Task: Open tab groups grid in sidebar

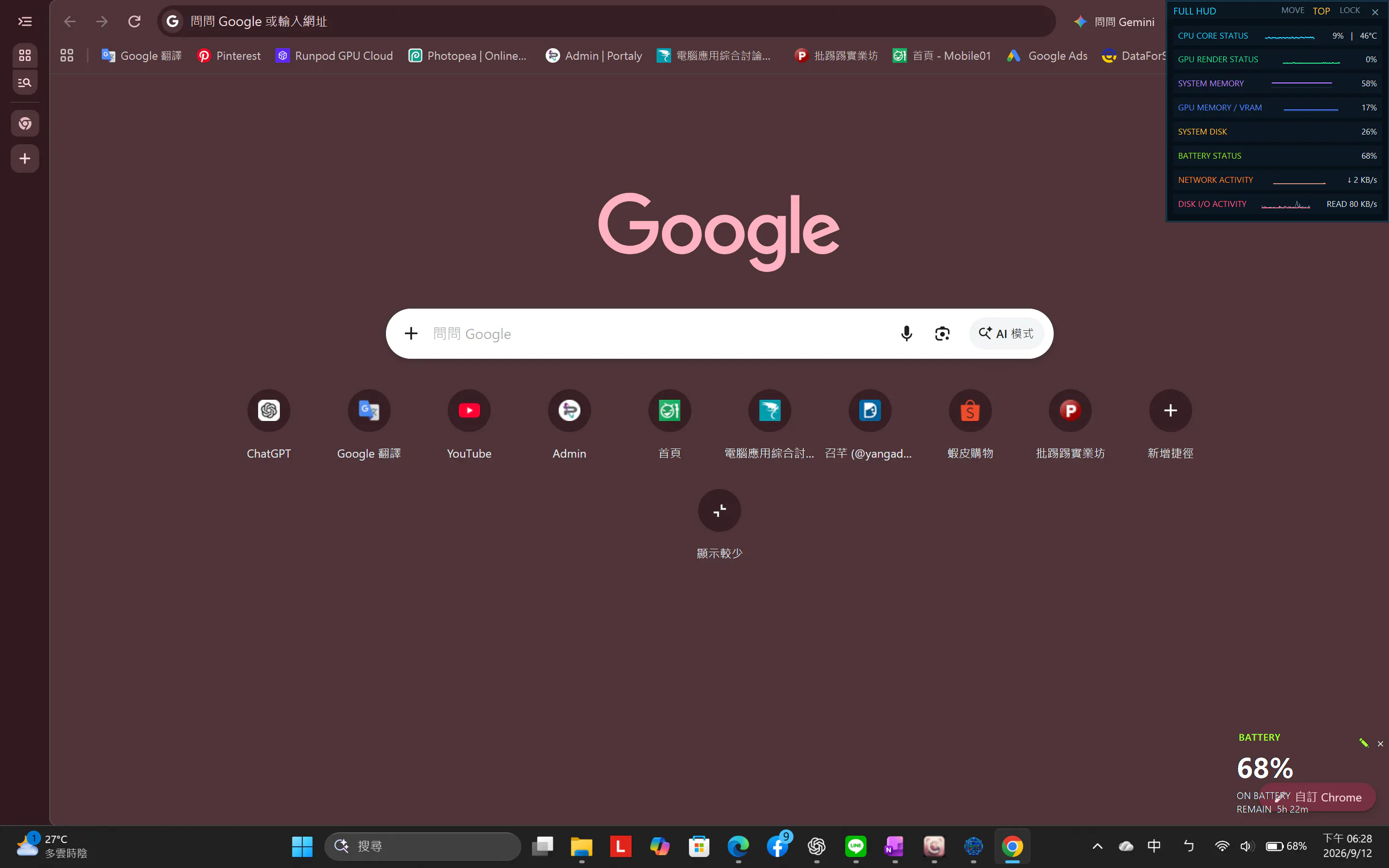Action: (25, 55)
